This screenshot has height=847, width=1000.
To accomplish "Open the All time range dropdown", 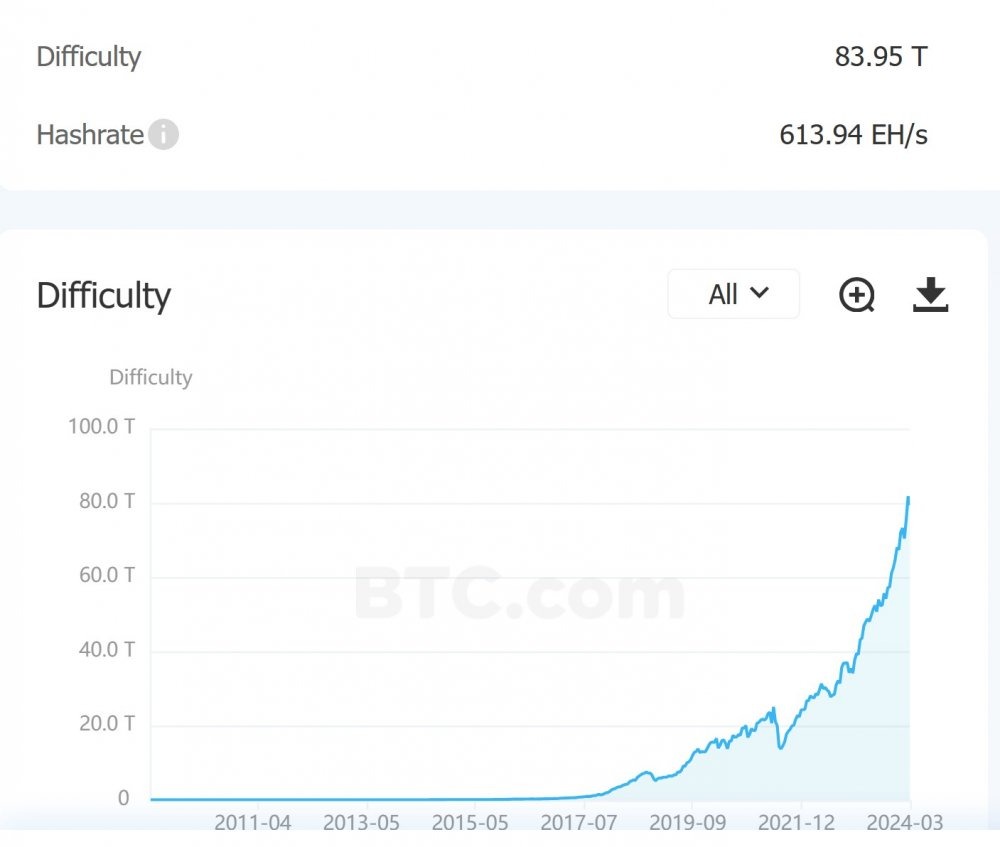I will coord(733,294).
